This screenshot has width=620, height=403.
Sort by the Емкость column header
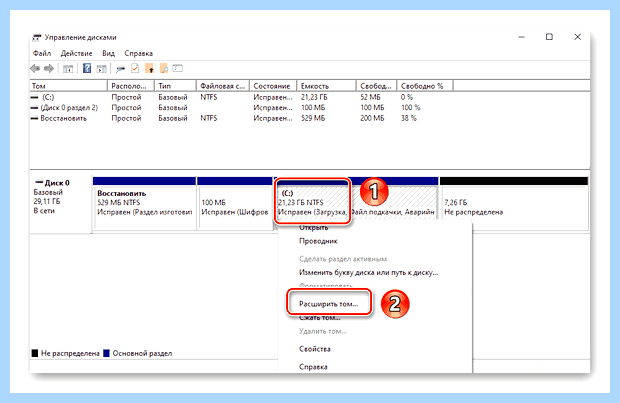326,86
